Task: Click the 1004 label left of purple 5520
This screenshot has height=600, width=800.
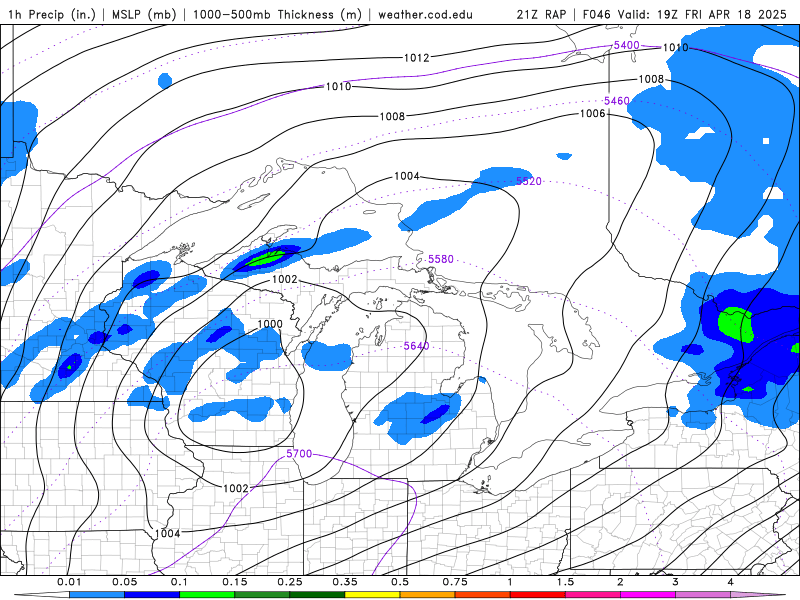Action: (407, 176)
